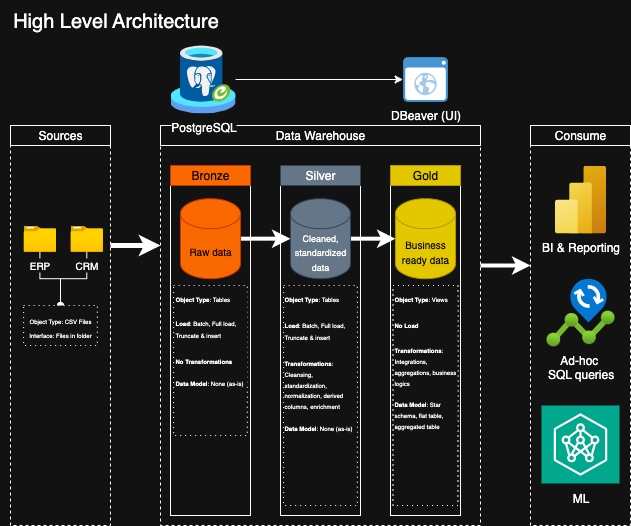The height and width of the screenshot is (526, 631).
Task: Select the Silver layer header
Action: tap(320, 176)
